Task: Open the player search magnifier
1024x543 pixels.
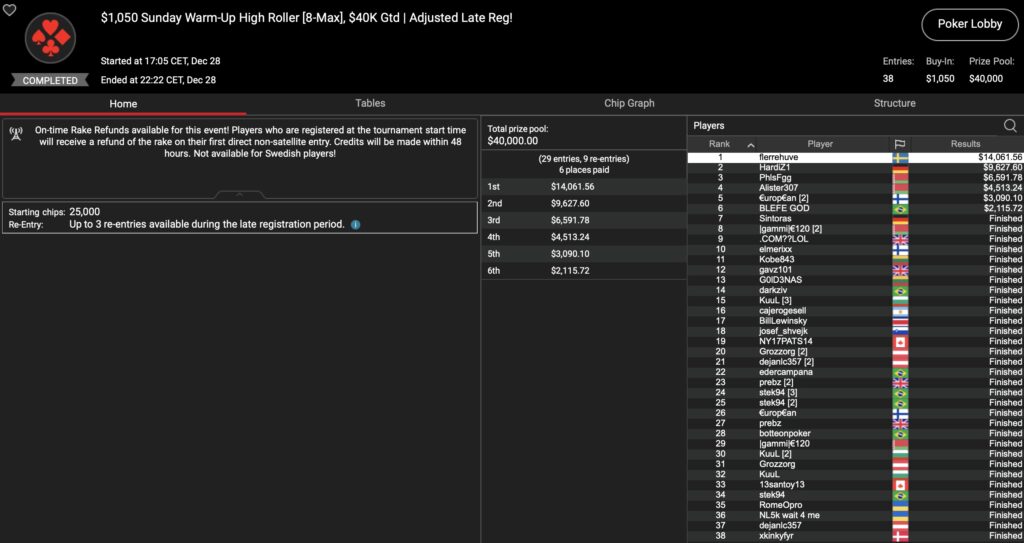Action: click(x=1010, y=125)
